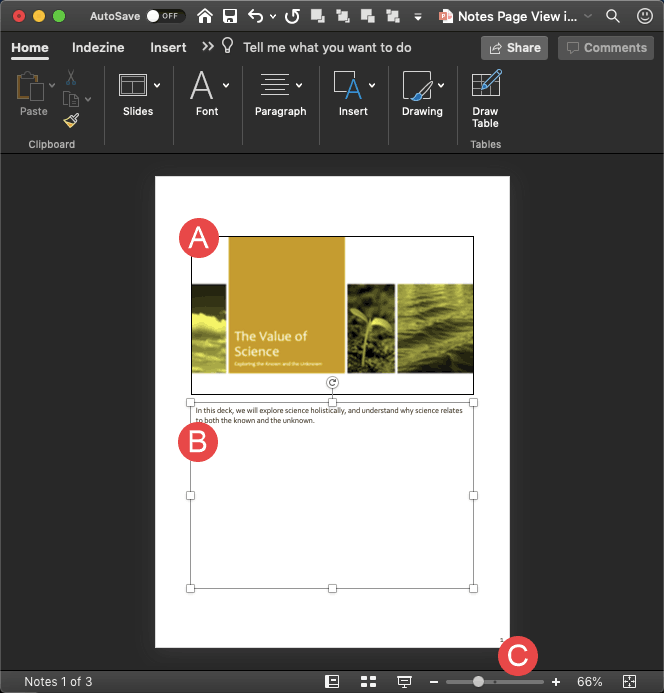Click the Redo/Repeat icon
Viewport: 664px width, 693px height.
[292, 16]
